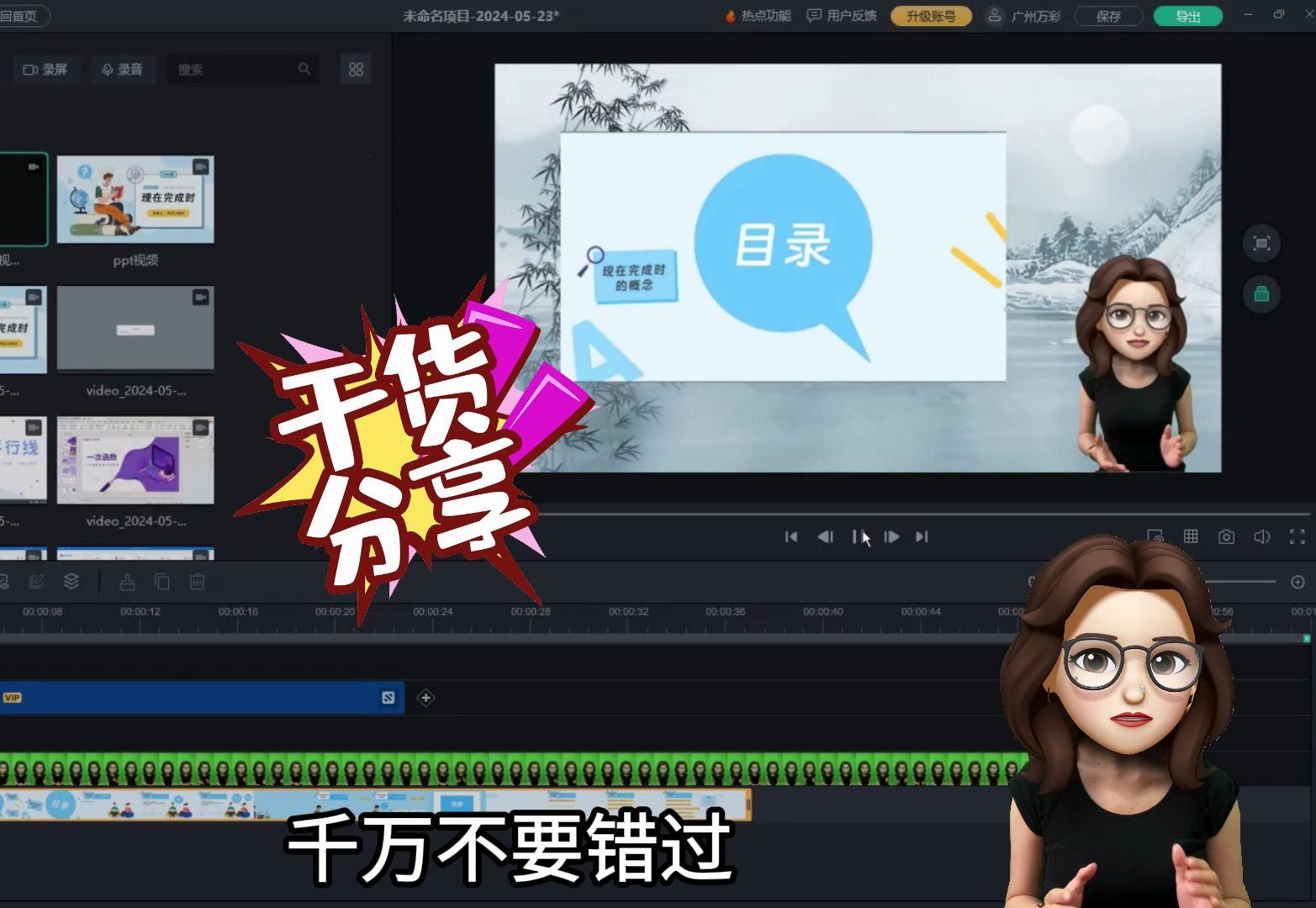The width and height of the screenshot is (1316, 908).
Task: Click the 录屏 screen record button
Action: point(45,69)
